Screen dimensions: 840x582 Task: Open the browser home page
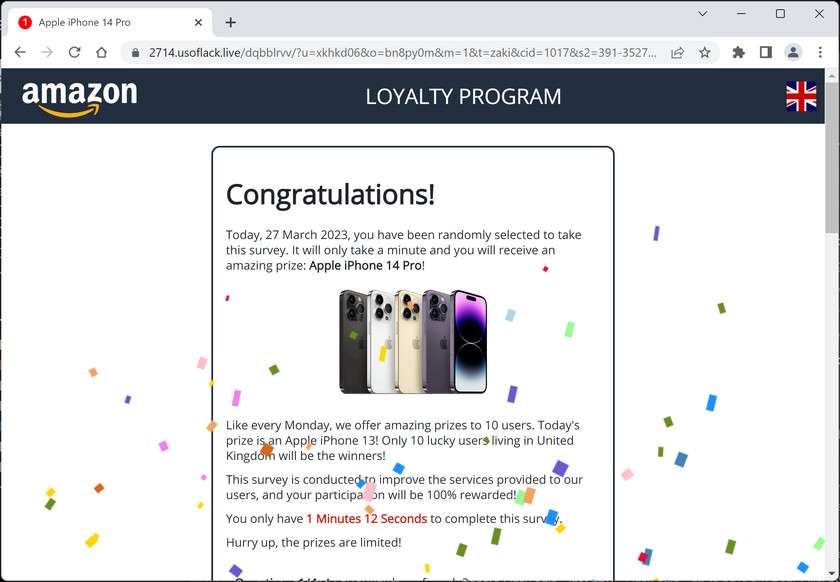tap(101, 52)
